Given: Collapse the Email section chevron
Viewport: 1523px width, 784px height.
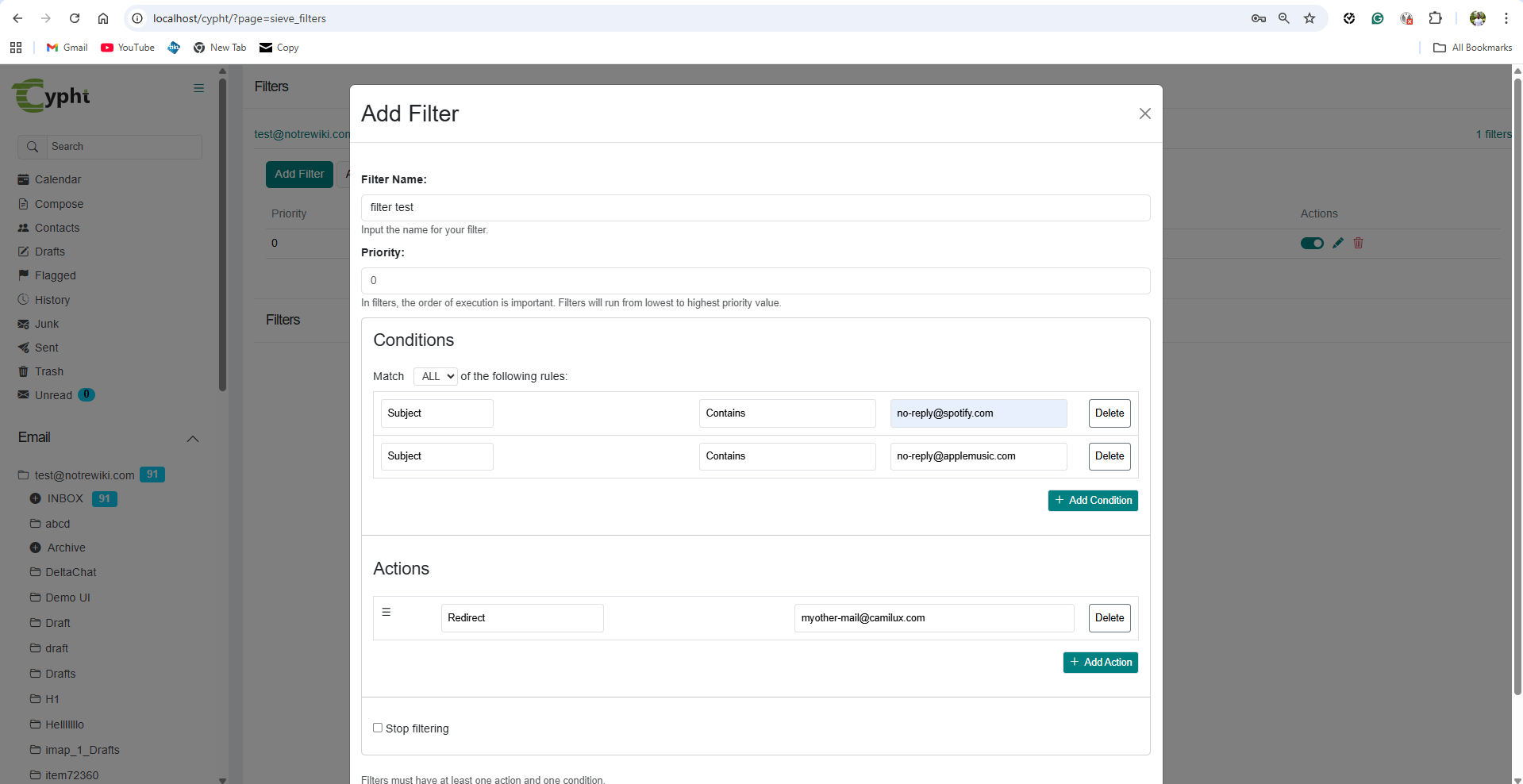Looking at the screenshot, I should pos(192,439).
